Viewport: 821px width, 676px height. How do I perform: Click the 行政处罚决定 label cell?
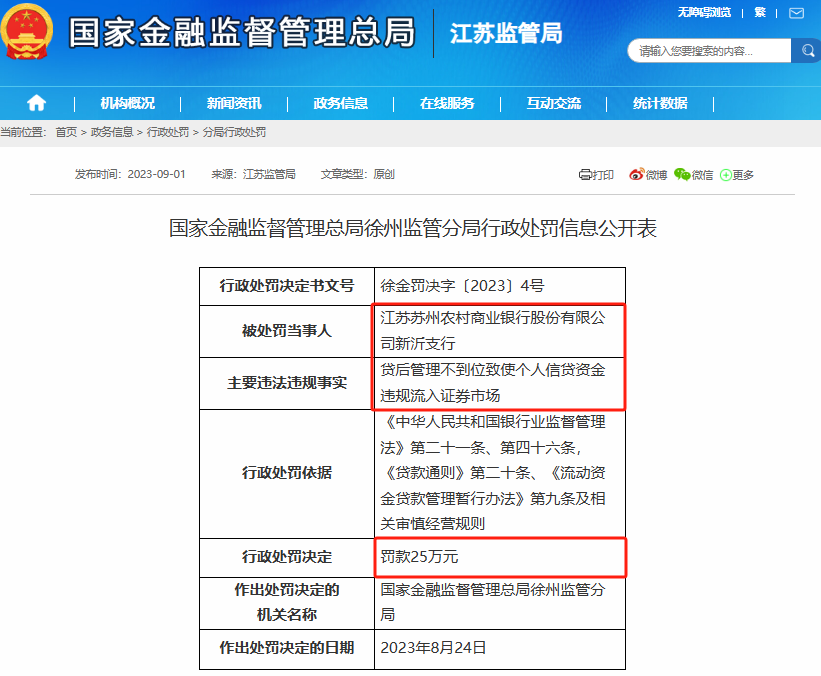click(x=287, y=558)
